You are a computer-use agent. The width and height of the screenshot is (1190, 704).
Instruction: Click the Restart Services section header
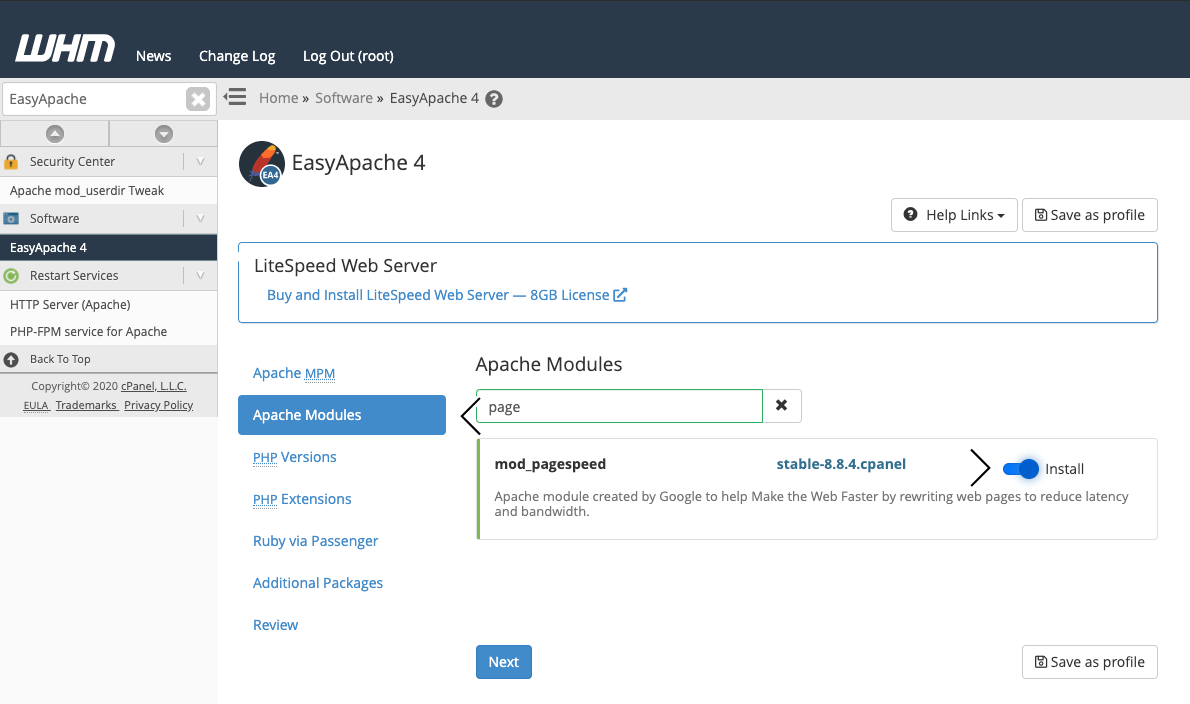(109, 275)
